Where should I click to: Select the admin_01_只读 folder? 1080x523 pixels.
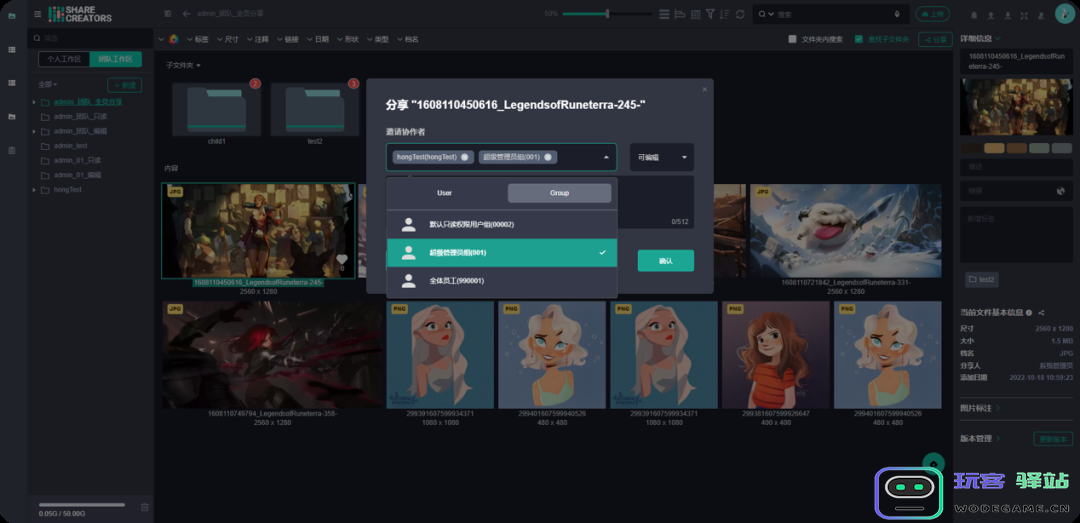pyautogui.click(x=78, y=161)
